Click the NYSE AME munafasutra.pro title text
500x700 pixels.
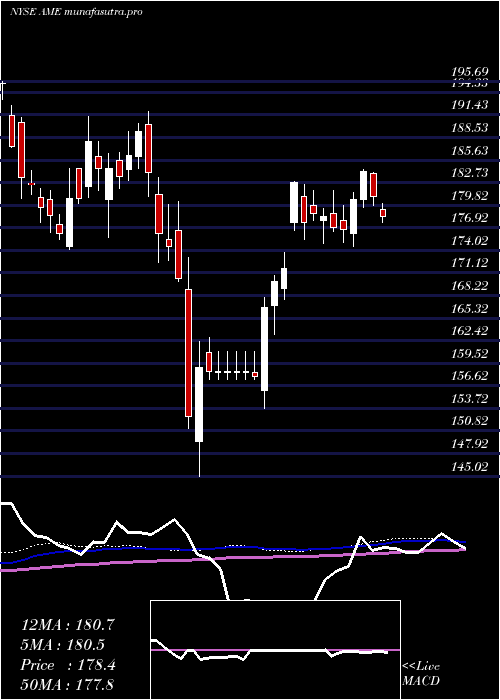(76, 12)
